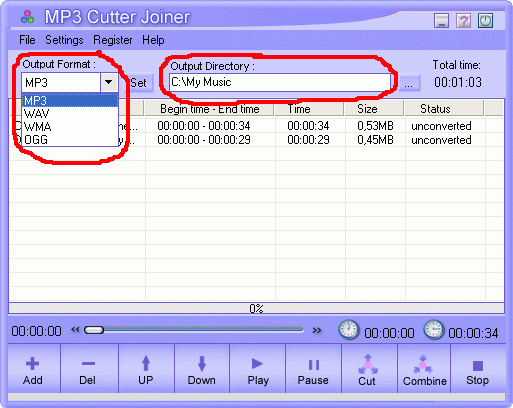Choose WAV output format
Viewport: 513px width, 408px height.
(70, 114)
